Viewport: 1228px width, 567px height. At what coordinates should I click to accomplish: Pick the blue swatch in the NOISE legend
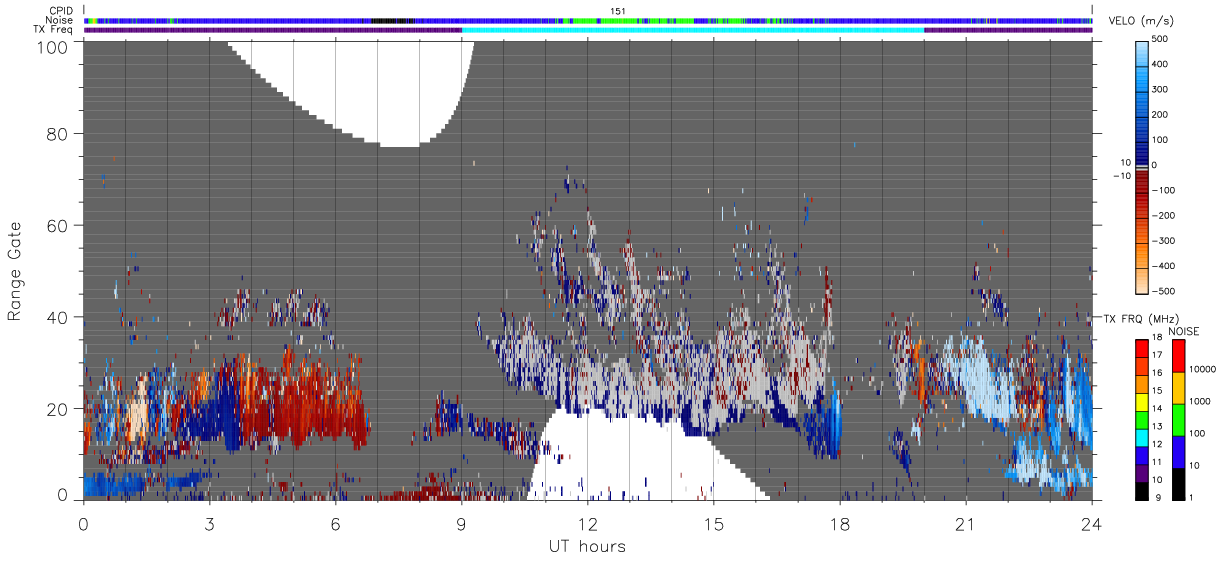[x=1177, y=450]
